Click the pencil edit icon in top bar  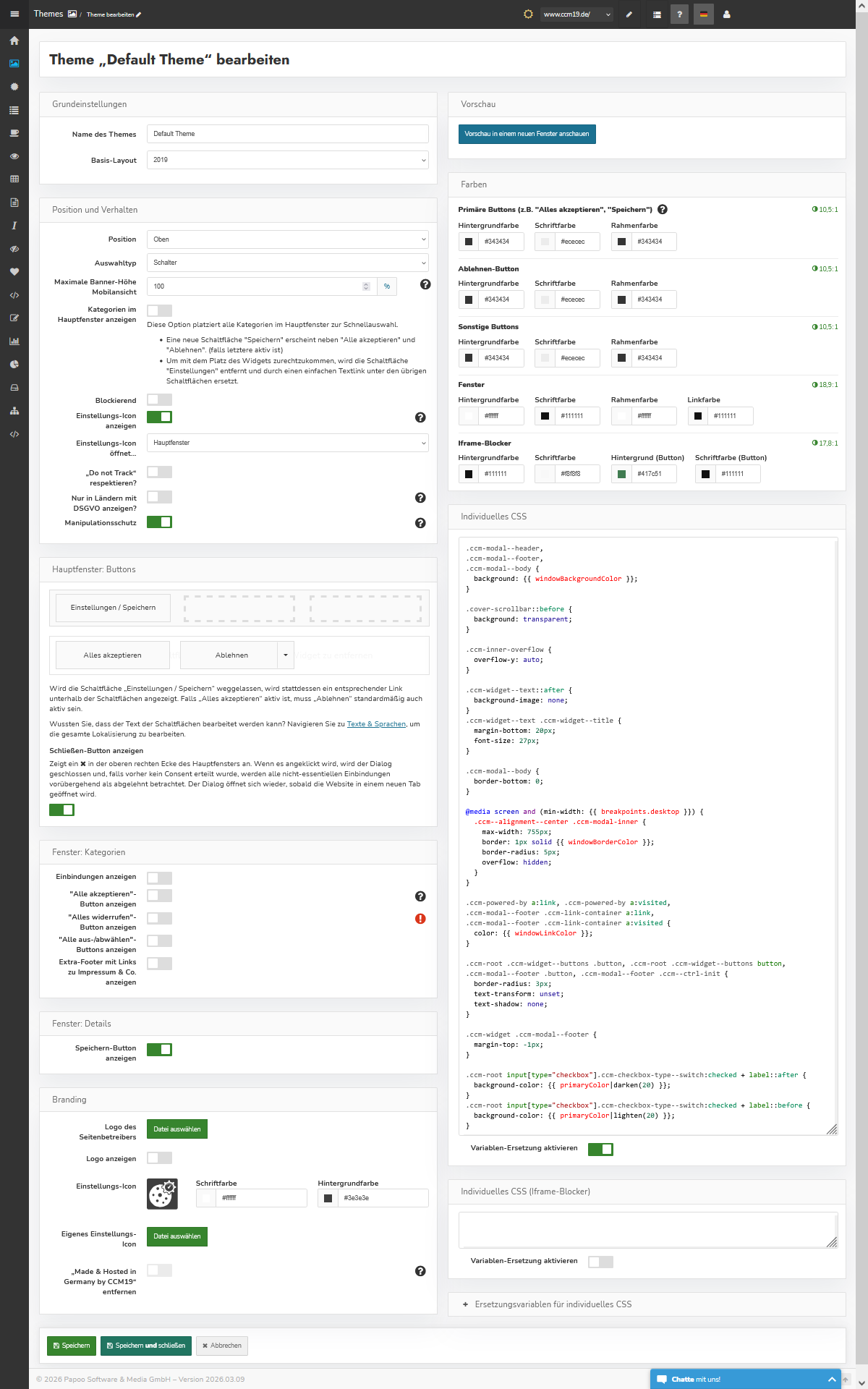(x=629, y=14)
